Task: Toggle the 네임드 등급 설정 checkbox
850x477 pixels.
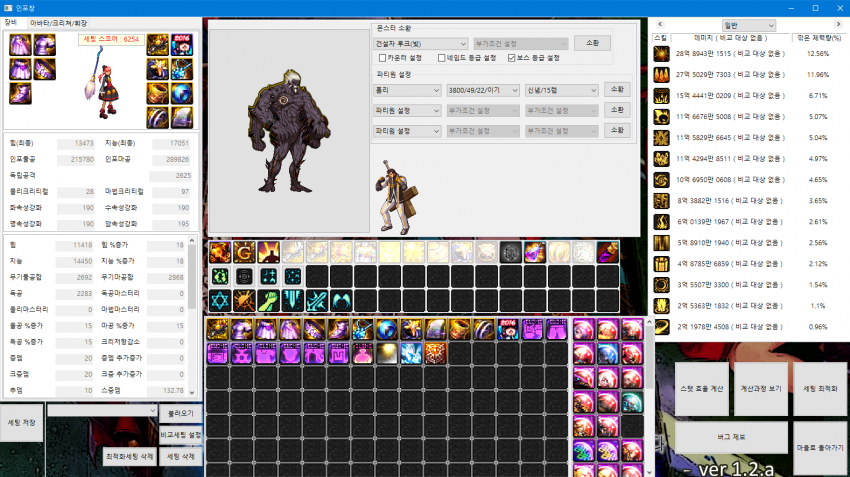Action: click(x=440, y=58)
